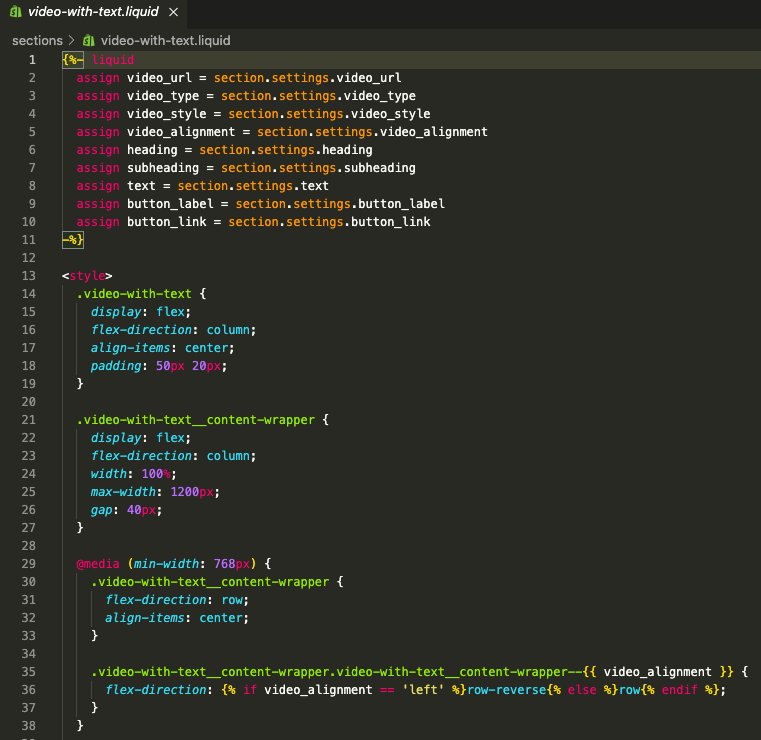Screen dimensions: 761x740
Task: Click line number 29 in the gutter
Action: coord(29,564)
